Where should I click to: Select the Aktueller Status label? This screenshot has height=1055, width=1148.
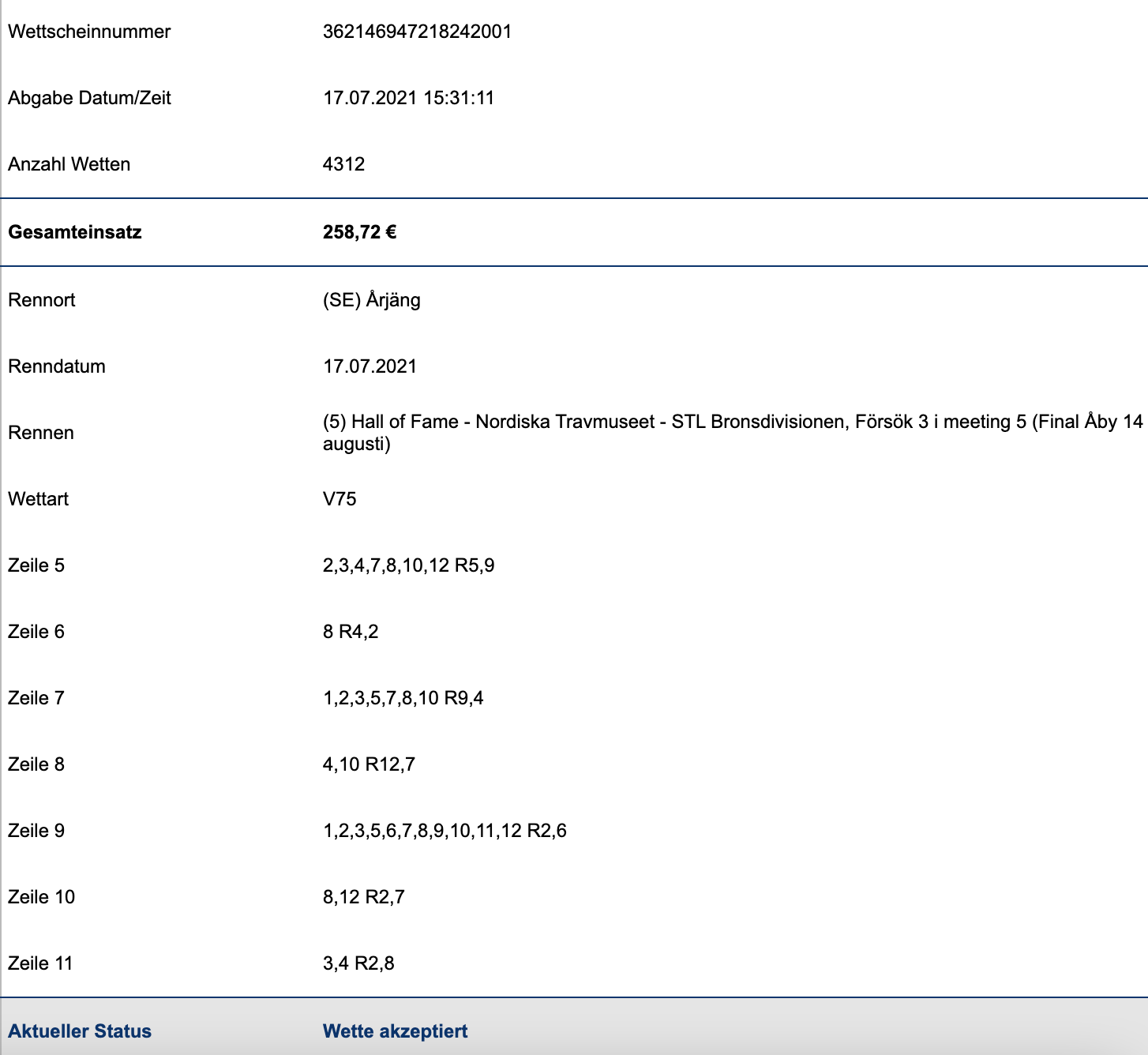80,1031
